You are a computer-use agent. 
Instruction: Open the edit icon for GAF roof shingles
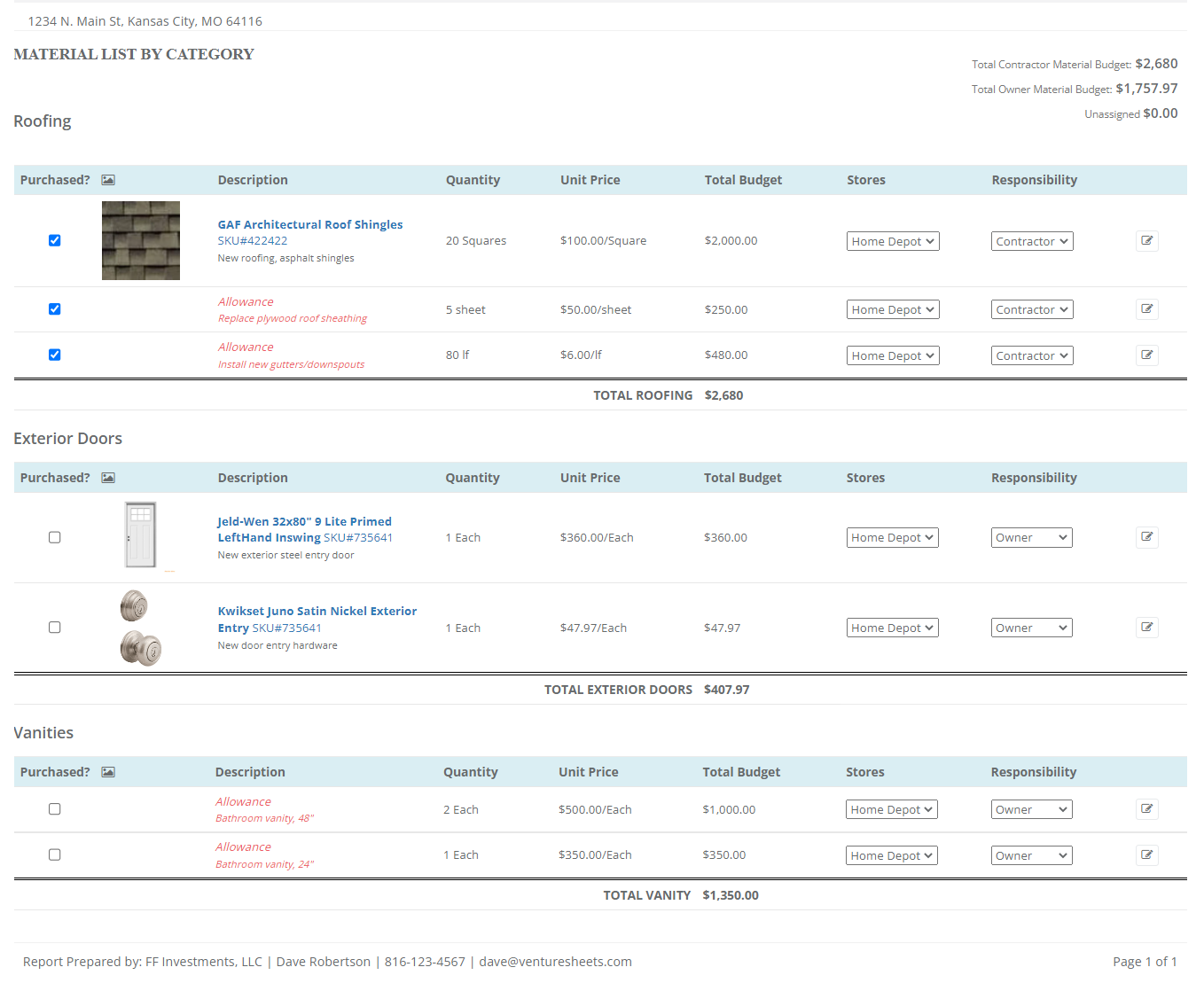pos(1146,240)
